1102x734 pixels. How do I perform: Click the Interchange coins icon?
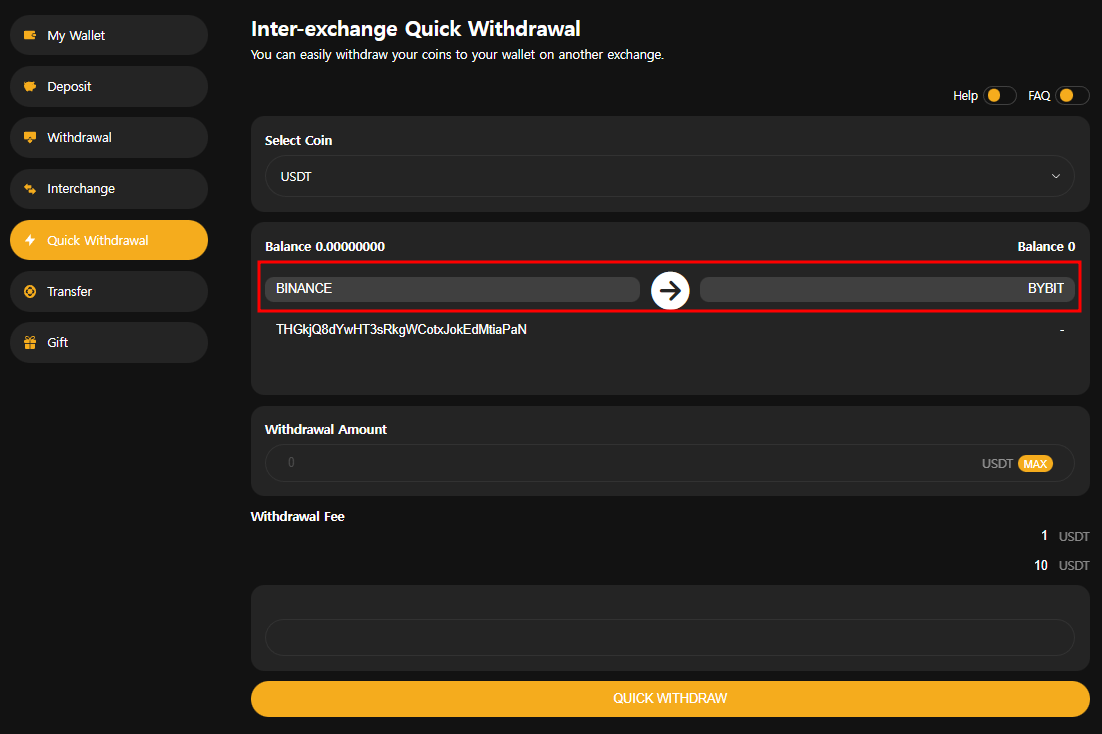point(30,188)
